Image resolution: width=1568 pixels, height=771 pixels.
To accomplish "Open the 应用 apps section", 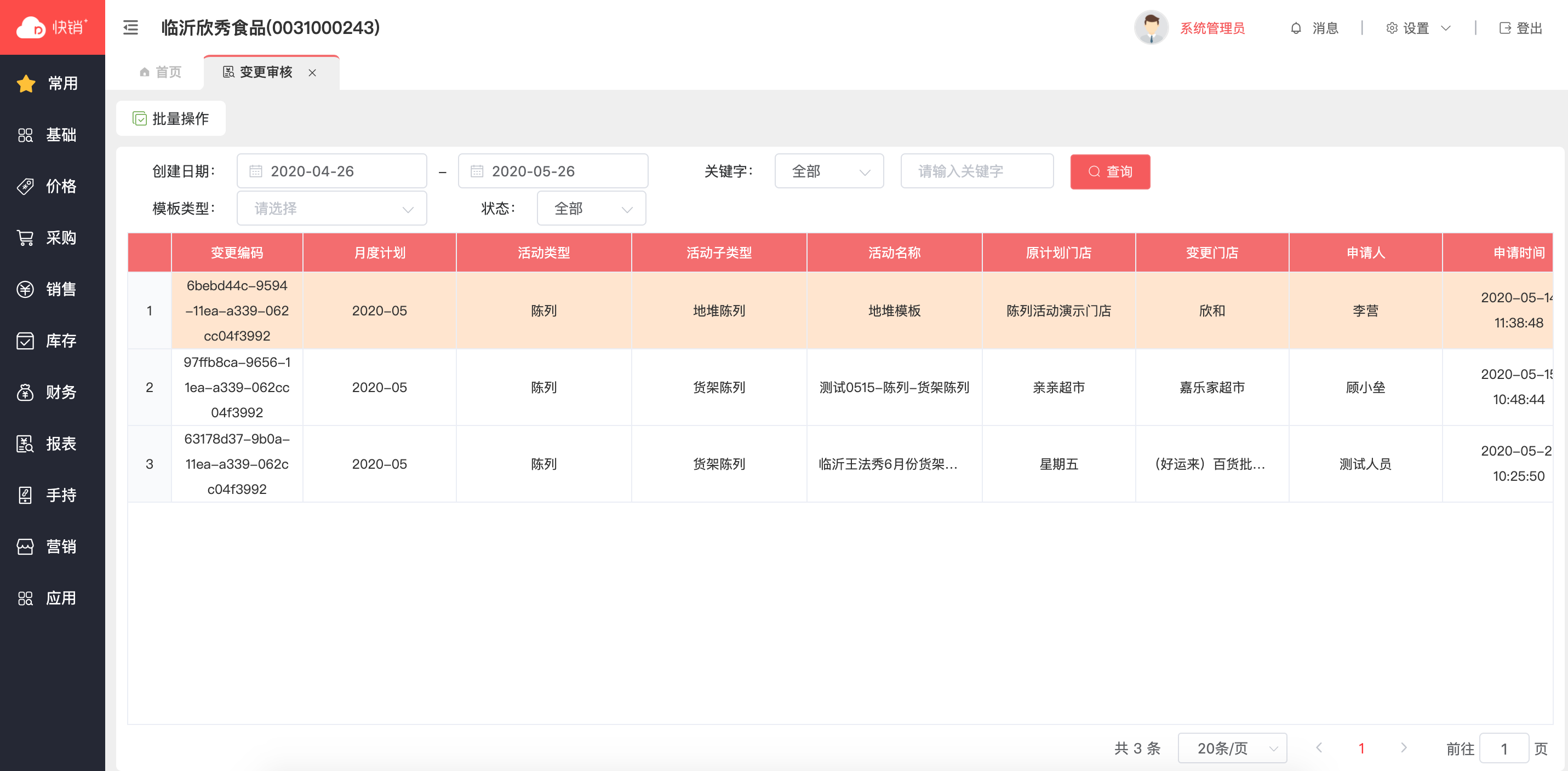I will [x=53, y=598].
